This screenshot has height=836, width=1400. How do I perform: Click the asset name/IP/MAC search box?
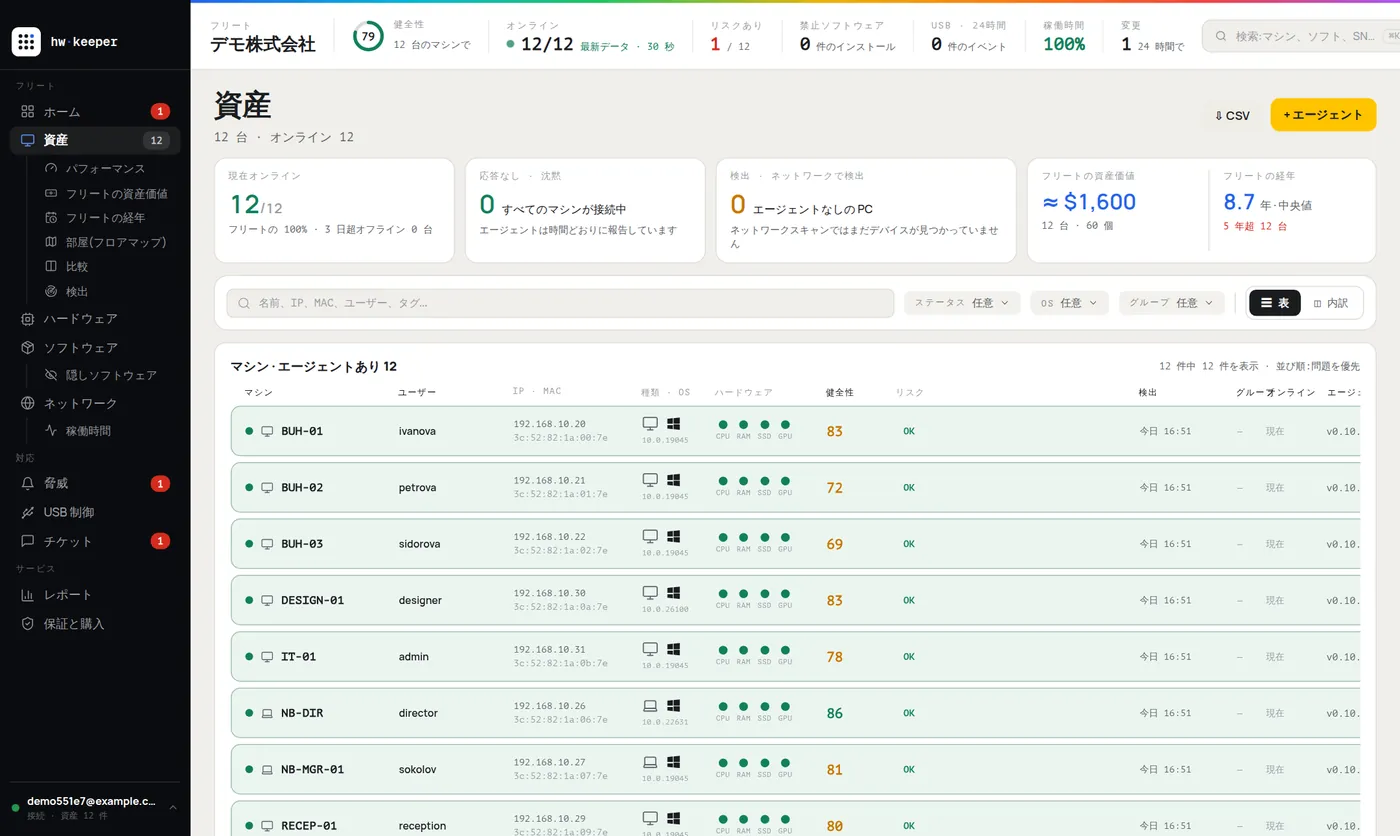pos(560,303)
